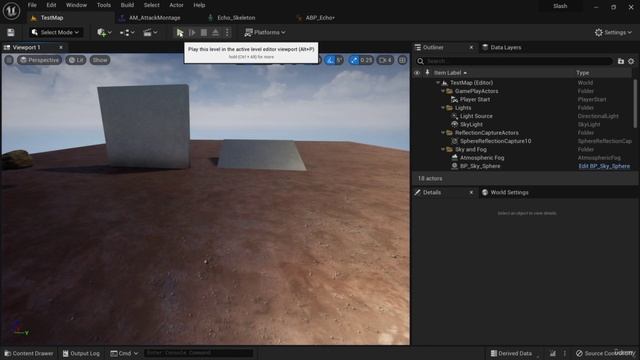Switch to the World Settings tab
The height and width of the screenshot is (360, 640).
[x=505, y=193]
